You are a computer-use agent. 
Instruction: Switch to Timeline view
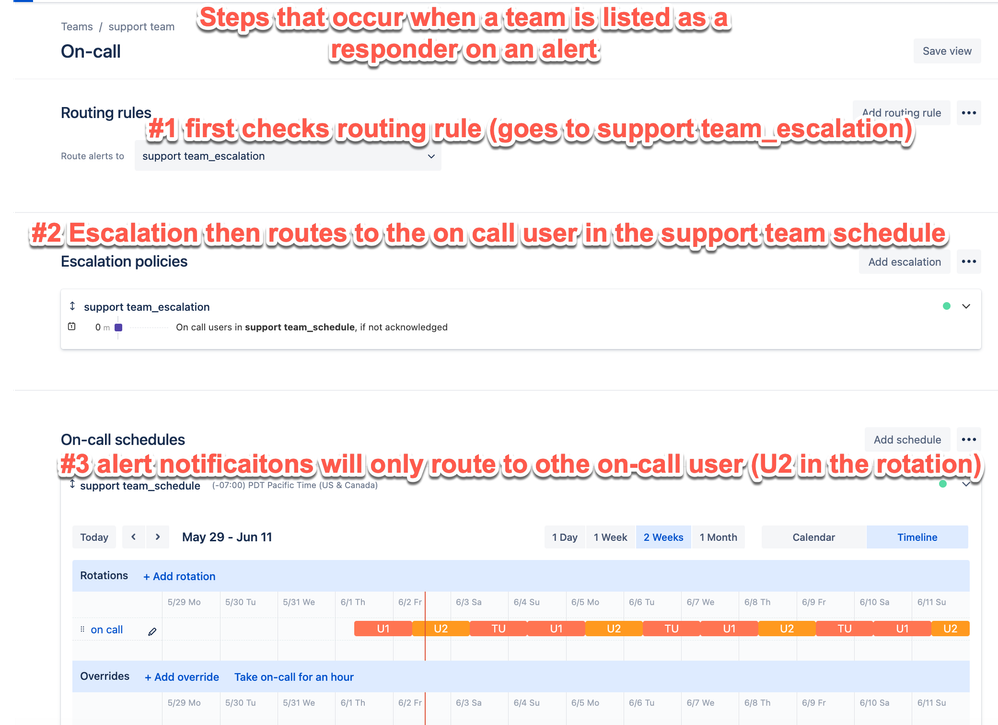tap(917, 537)
